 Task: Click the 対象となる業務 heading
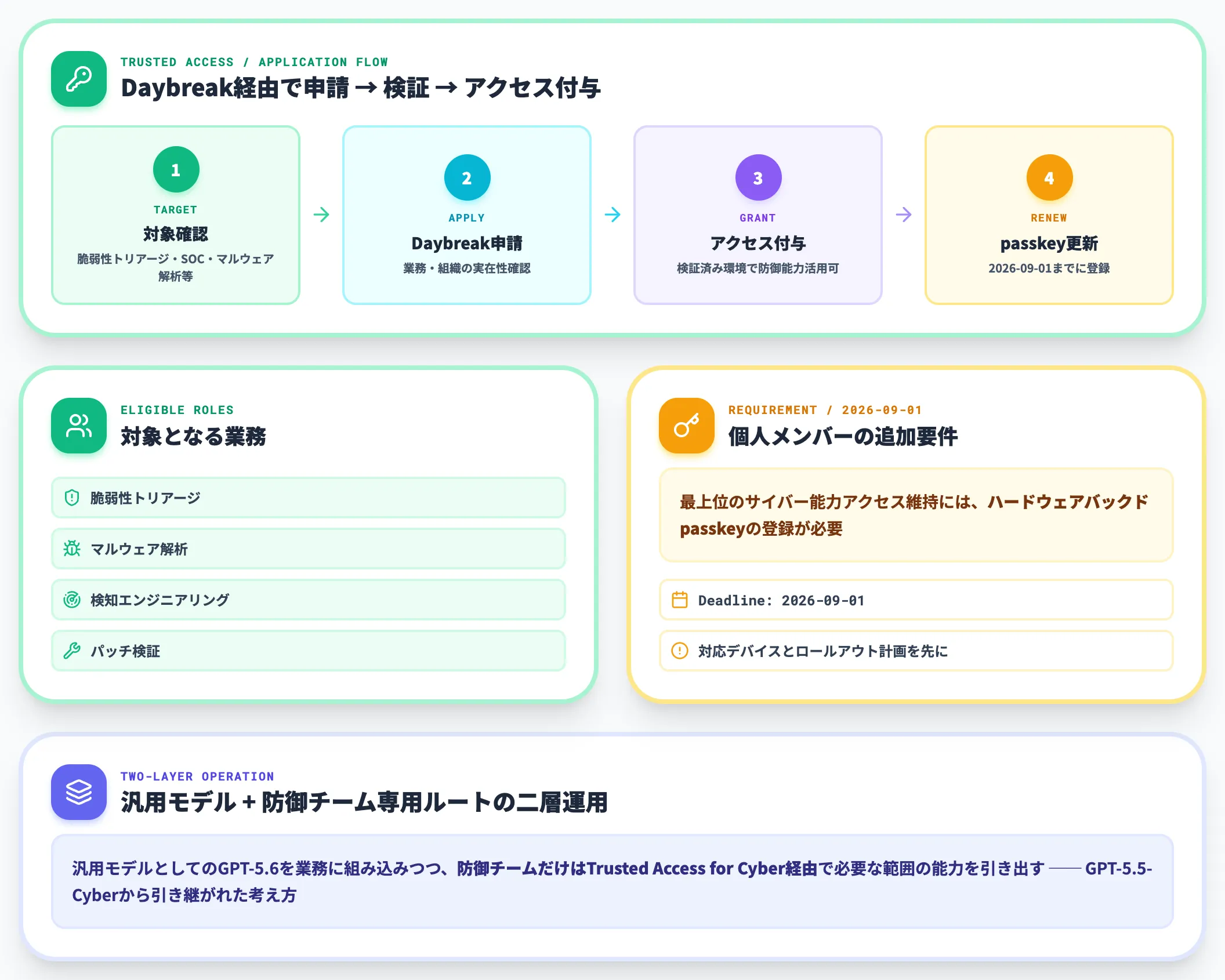193,436
